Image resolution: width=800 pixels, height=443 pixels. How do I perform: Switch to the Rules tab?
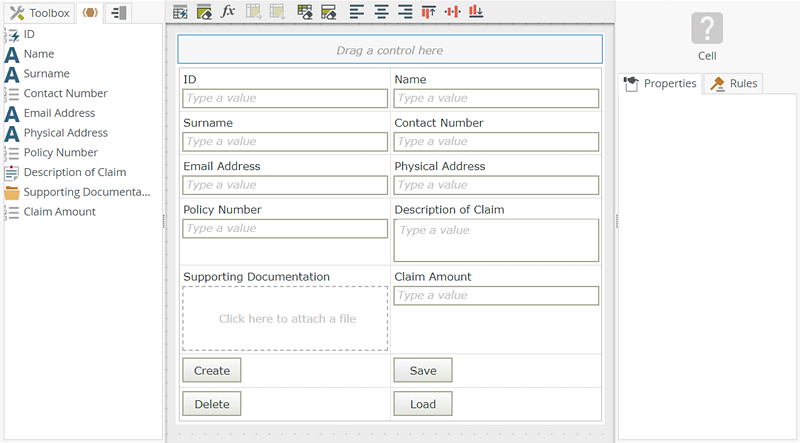click(x=734, y=83)
